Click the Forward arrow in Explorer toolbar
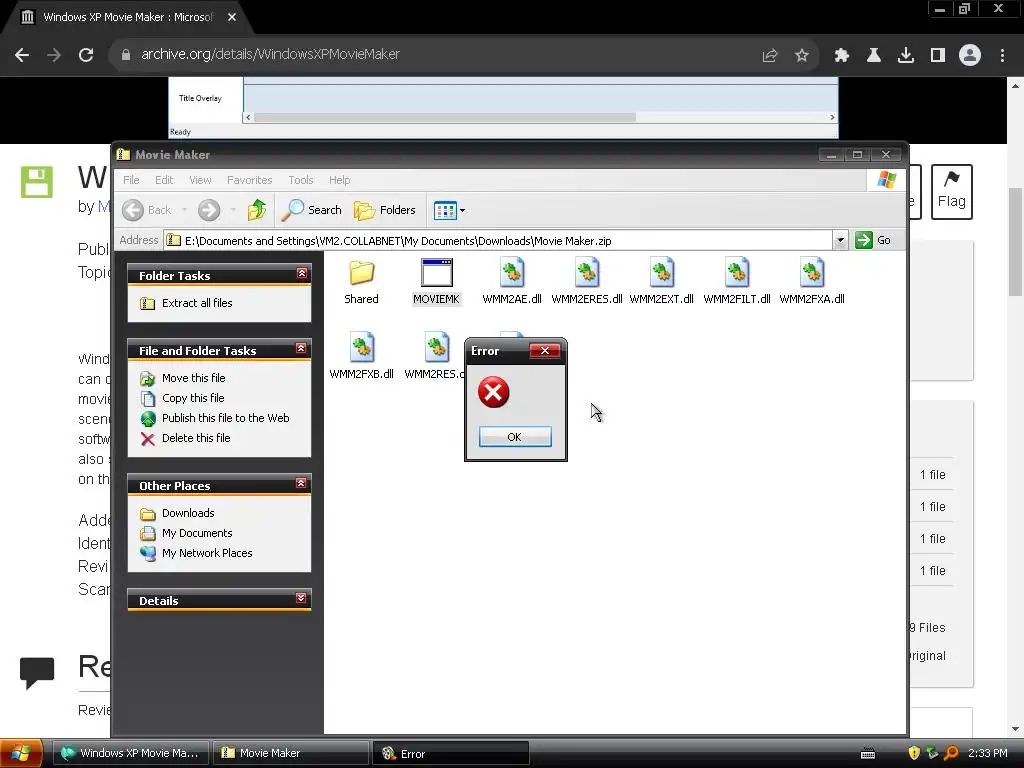The height and width of the screenshot is (768, 1024). (x=209, y=210)
